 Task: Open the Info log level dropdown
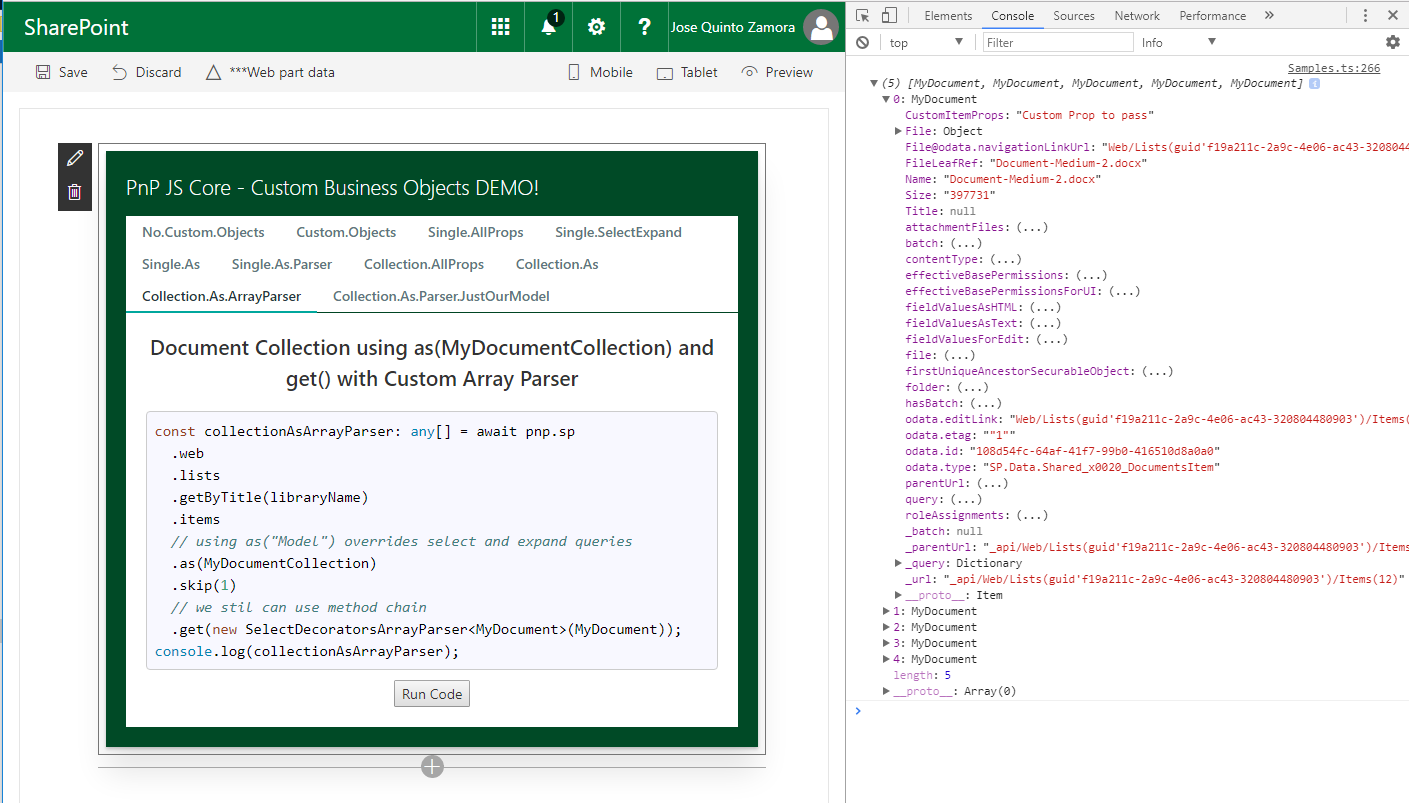pos(1178,42)
